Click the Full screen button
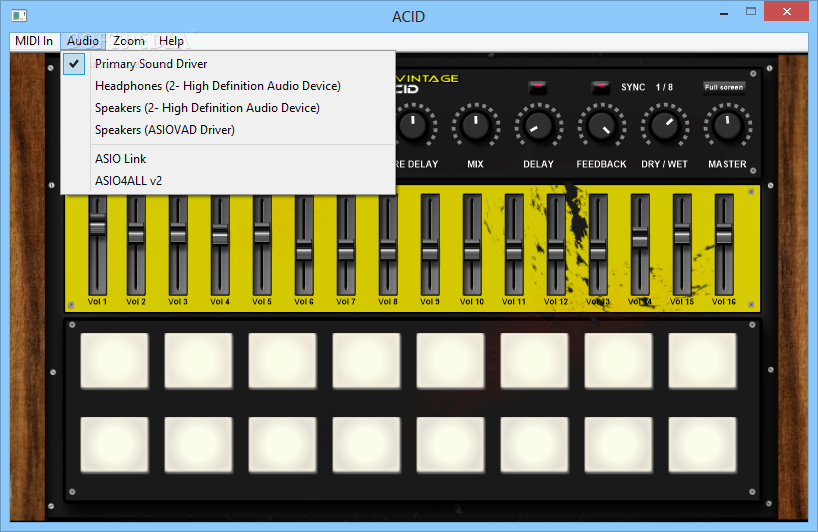Viewport: 818px width, 532px height. pos(724,87)
